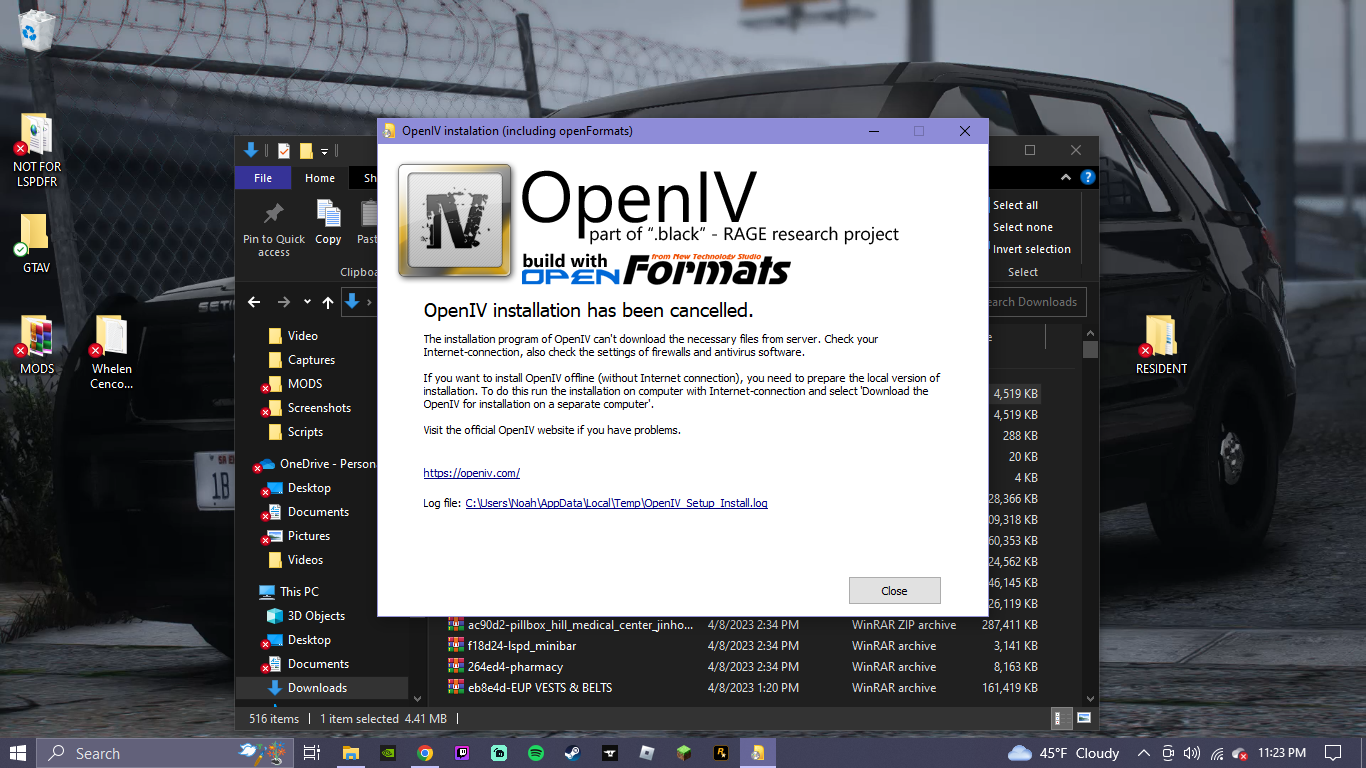1366x768 pixels.
Task: Open the OpenIV_Setup_Install.log file link
Action: (x=616, y=503)
